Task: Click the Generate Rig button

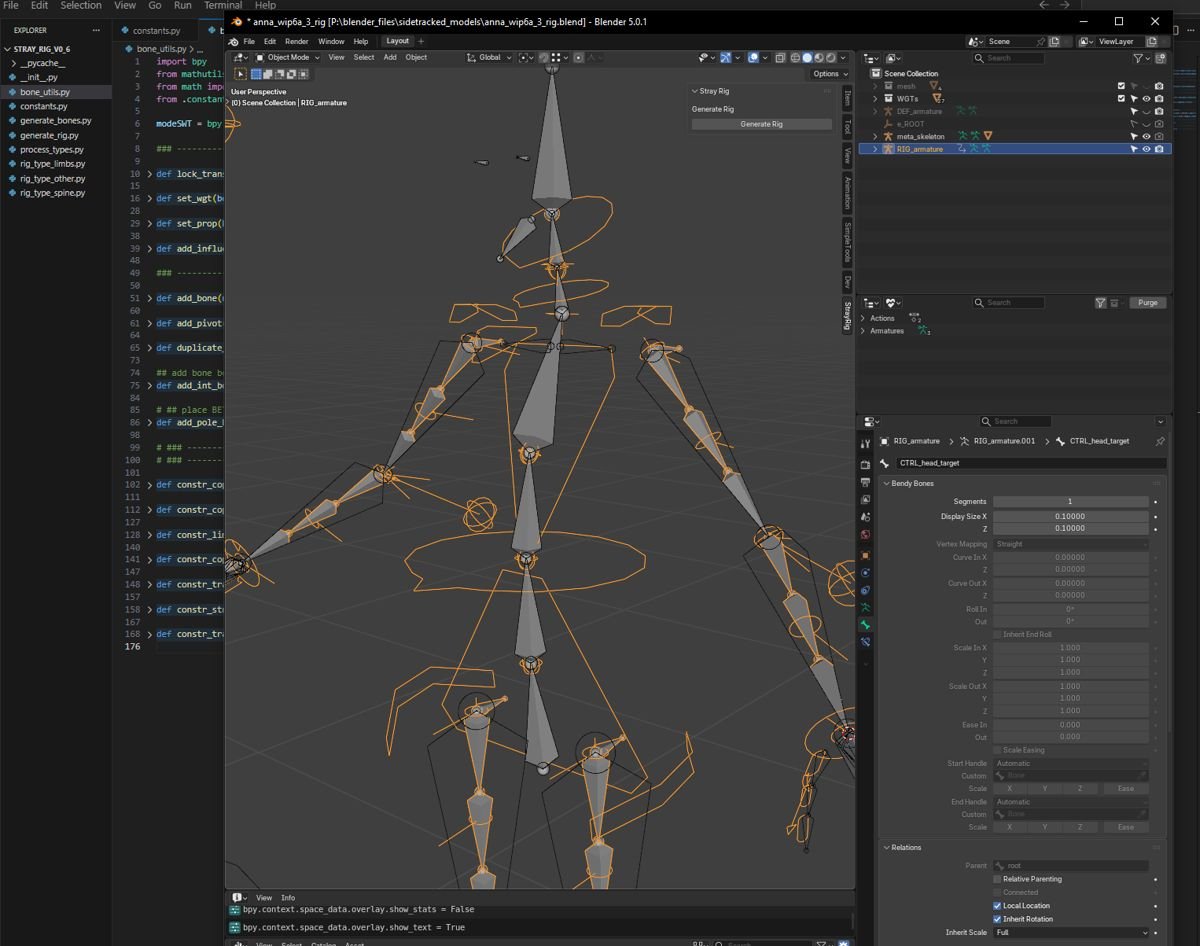Action: click(x=761, y=124)
